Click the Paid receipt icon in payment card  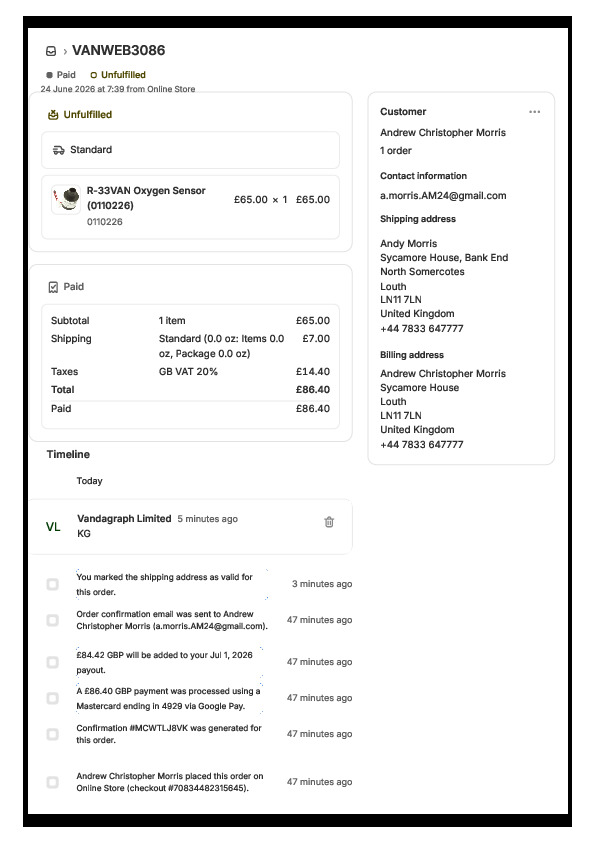click(53, 287)
